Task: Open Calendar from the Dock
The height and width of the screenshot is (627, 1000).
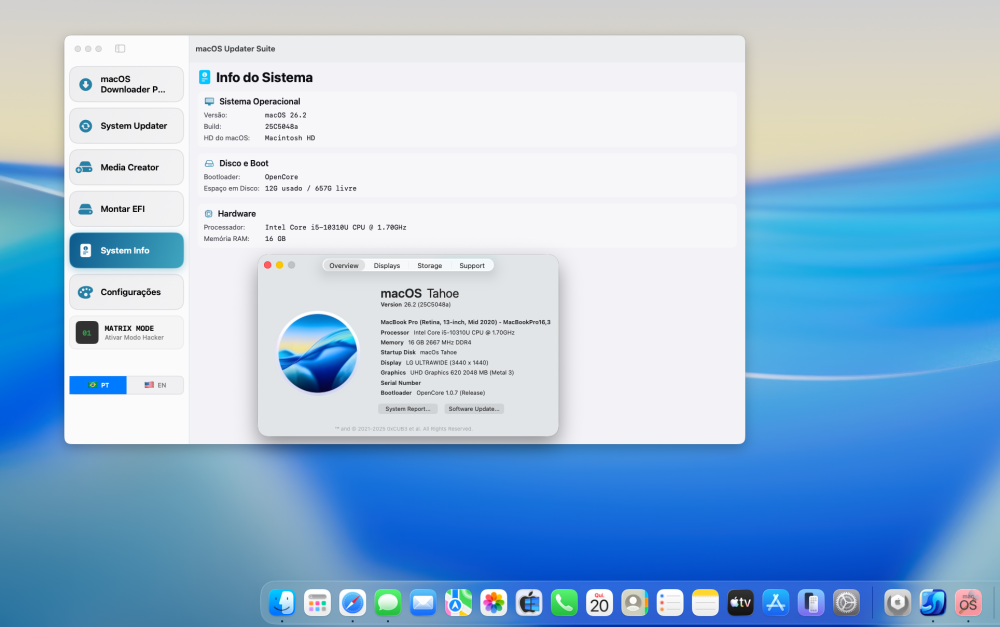Action: 599,603
